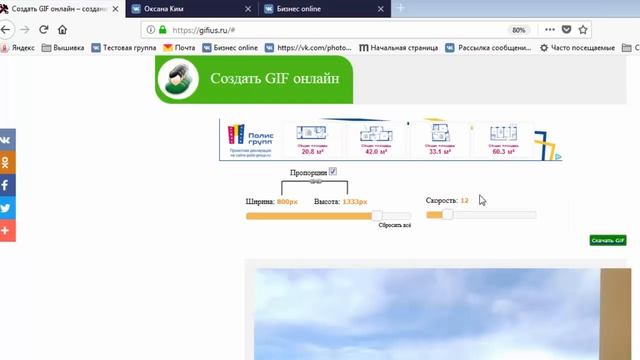640x360 pixels.
Task: Select the Создать GIF онлайн tab
Action: pyautogui.click(x=61, y=9)
